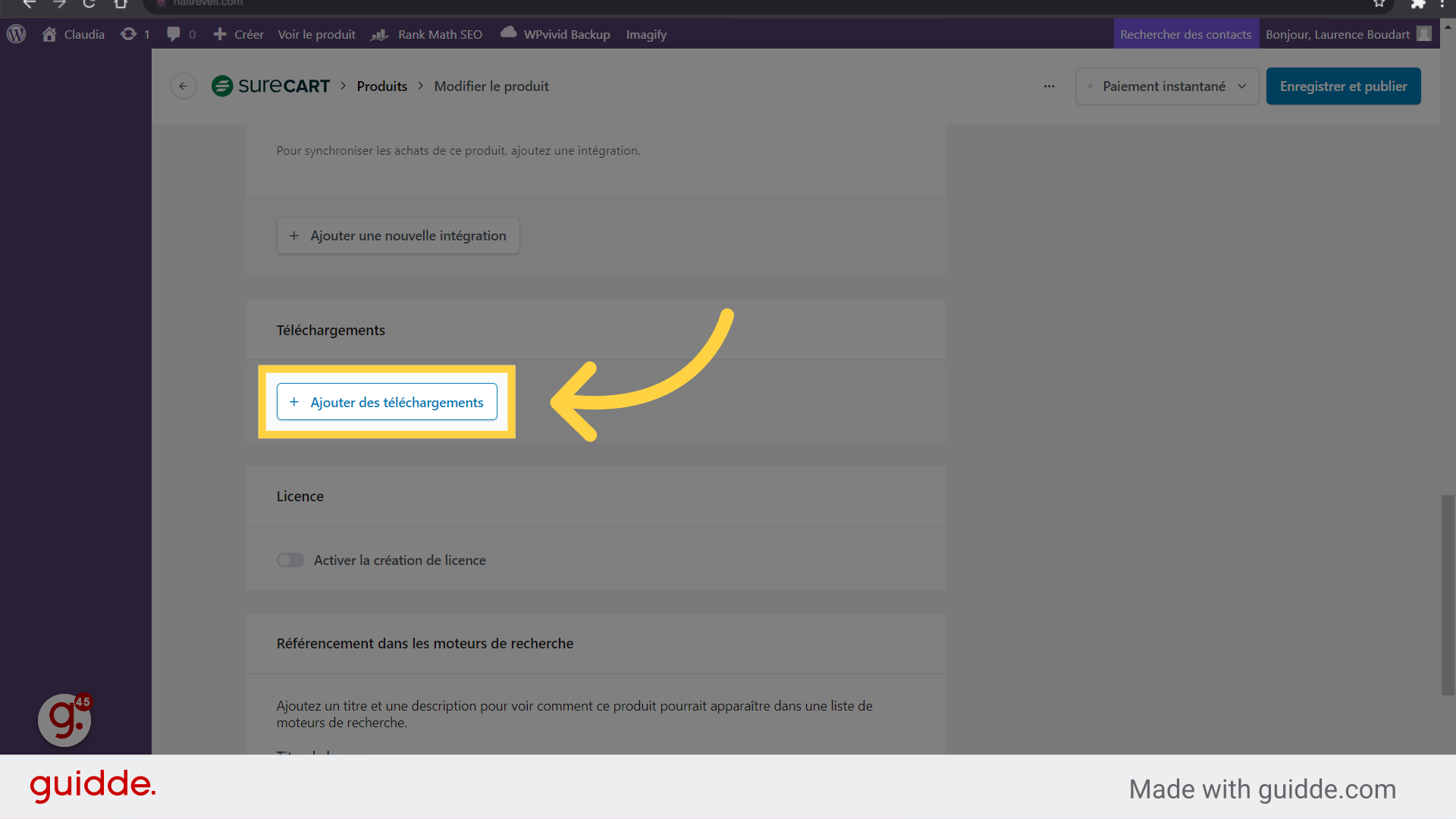Toggle Activer la création de licence
This screenshot has width=1456, height=819.
tap(290, 560)
